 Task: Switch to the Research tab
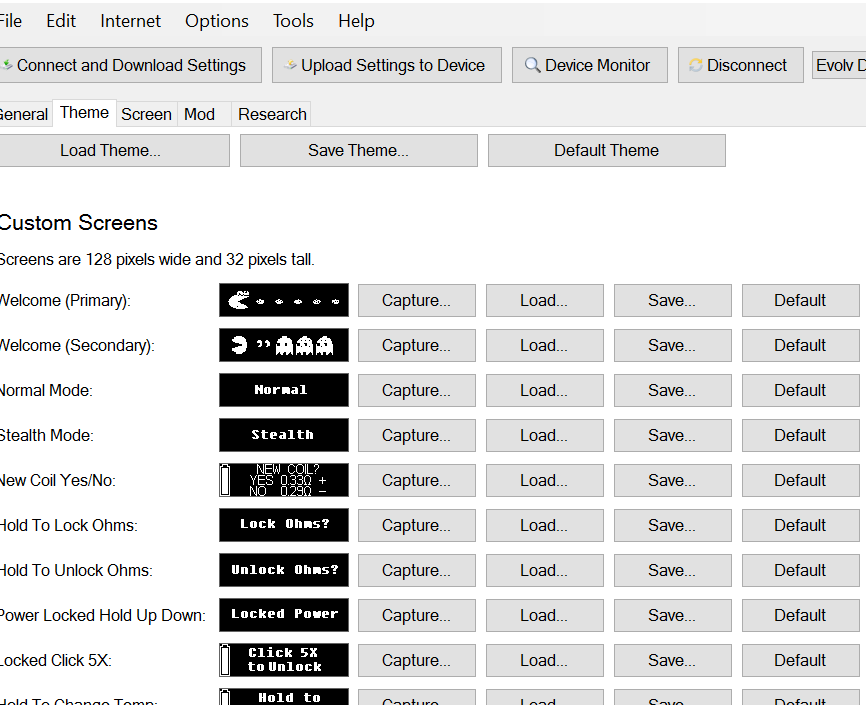272,114
